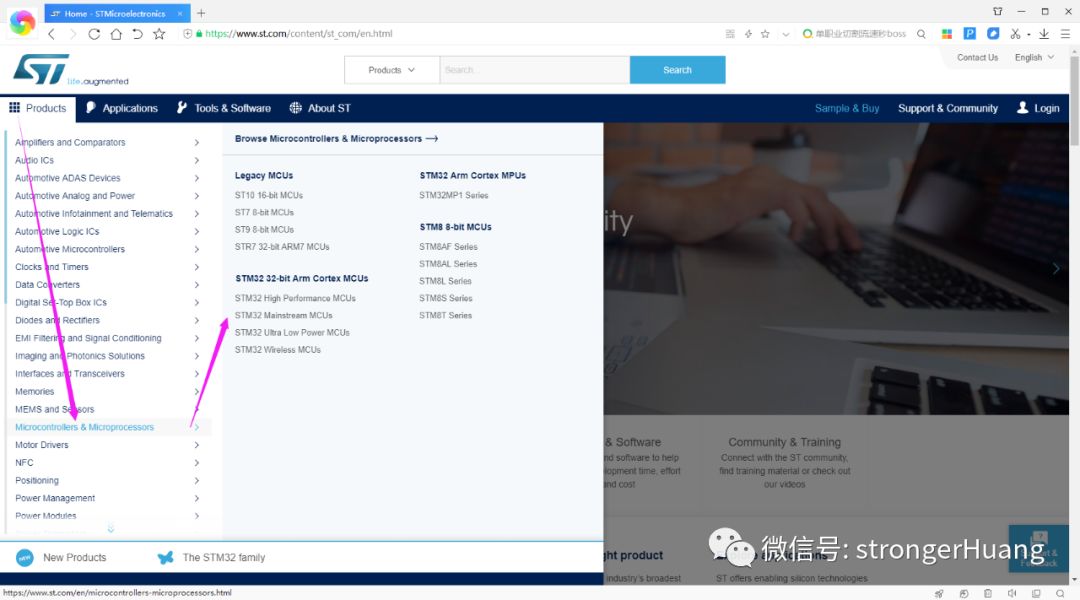This screenshot has width=1080, height=600.
Task: Expand the Audio ICs chevron
Action: [196, 161]
